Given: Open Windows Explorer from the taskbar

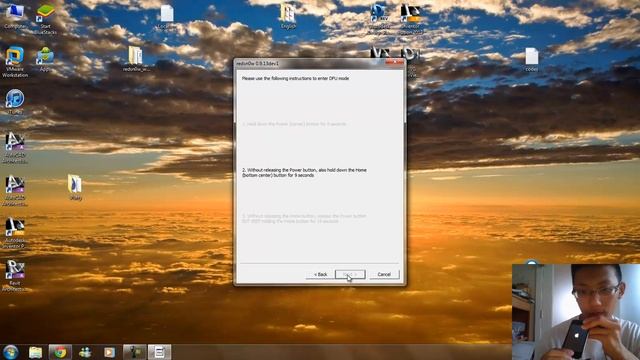Looking at the screenshot, I should click(x=36, y=352).
